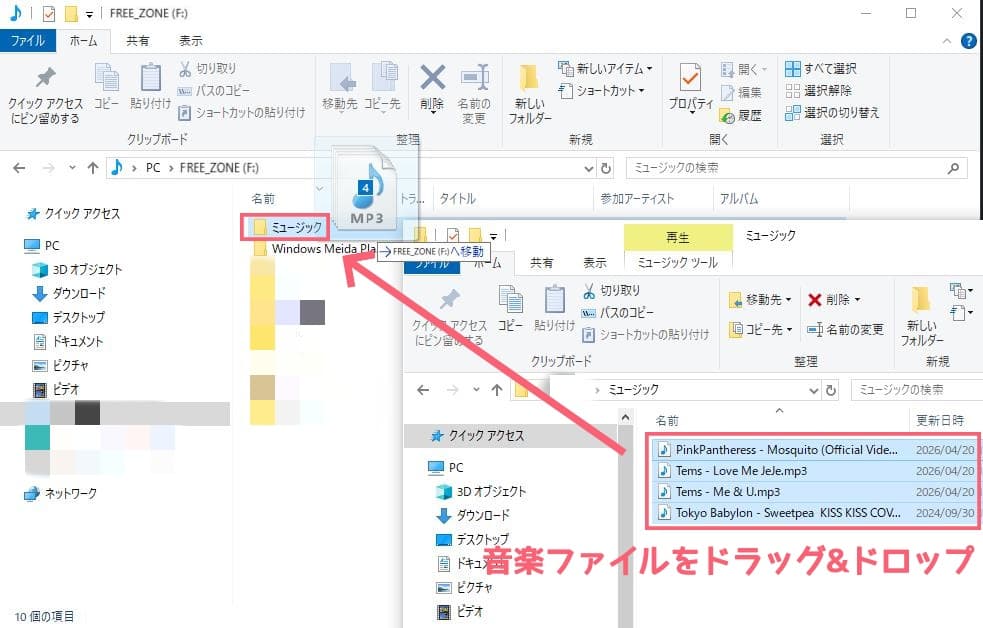Select Network (ネットワーク) in the left sidebar
This screenshot has height=628, width=983.
[61, 493]
